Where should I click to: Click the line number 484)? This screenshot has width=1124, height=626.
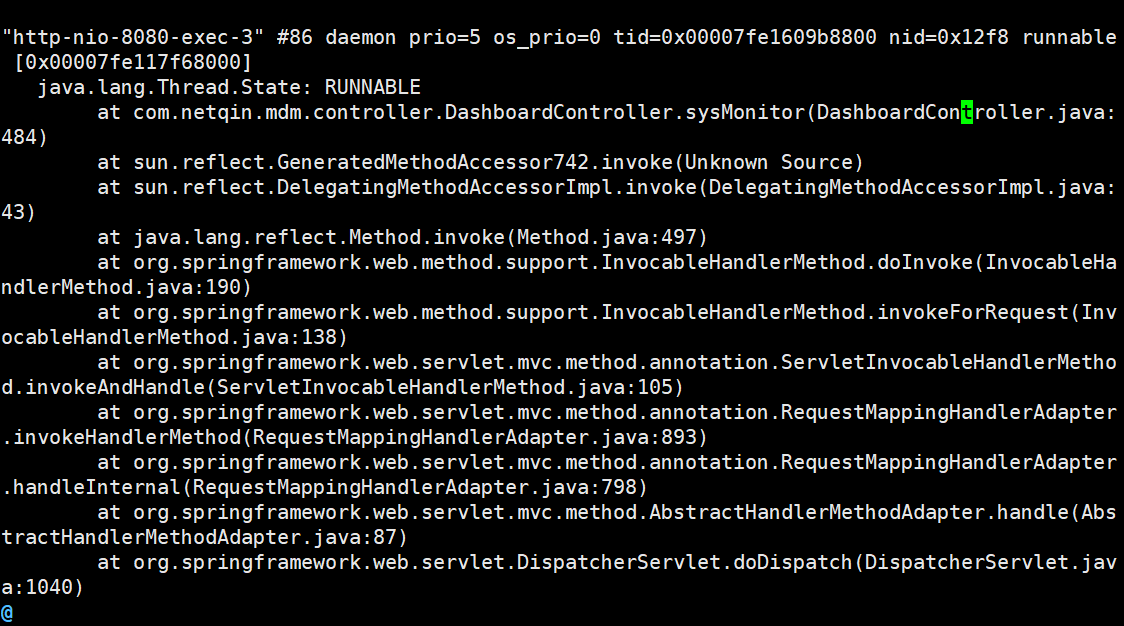click(x=24, y=138)
